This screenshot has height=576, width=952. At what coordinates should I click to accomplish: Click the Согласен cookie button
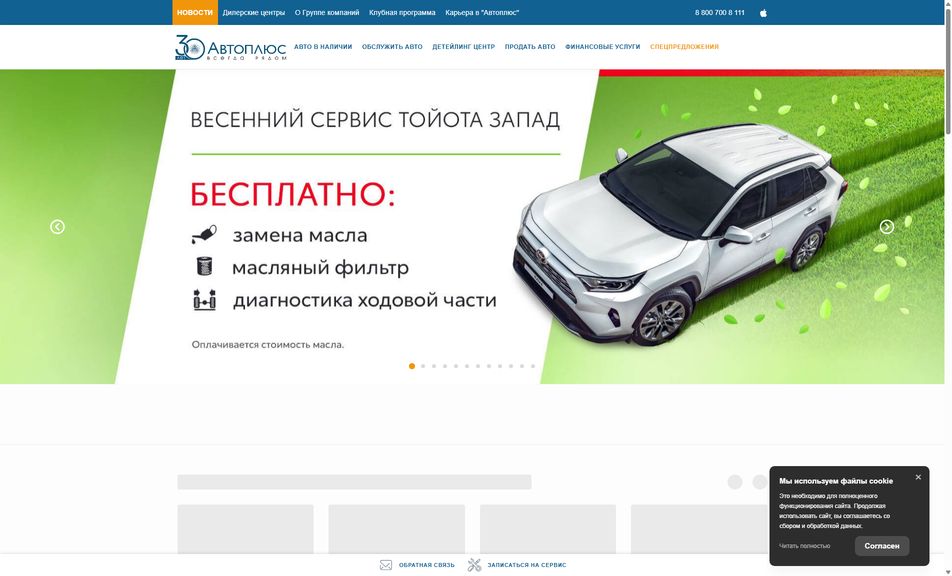tap(882, 546)
